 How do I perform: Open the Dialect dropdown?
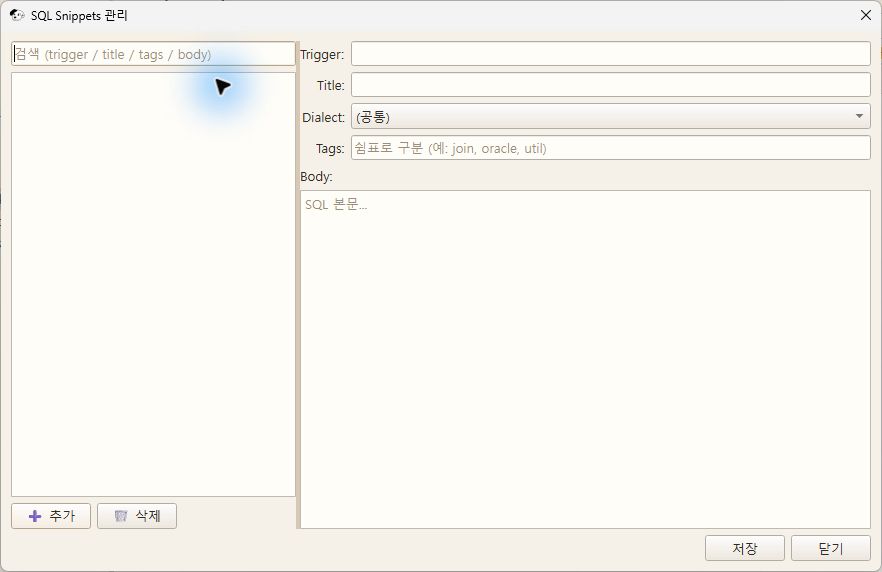tap(611, 117)
